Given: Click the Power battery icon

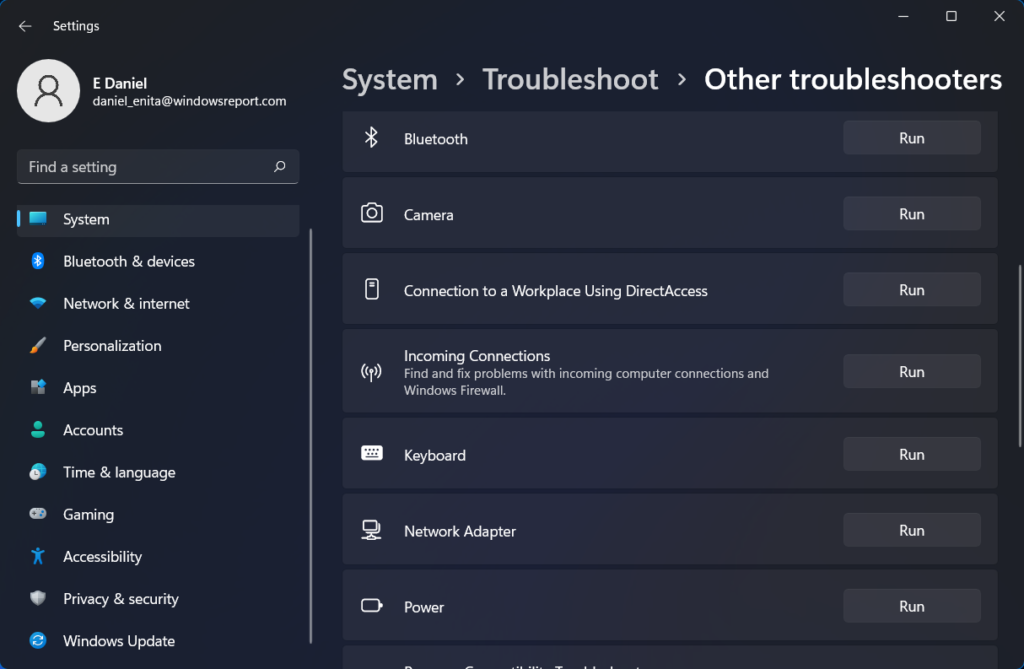Looking at the screenshot, I should tap(372, 606).
